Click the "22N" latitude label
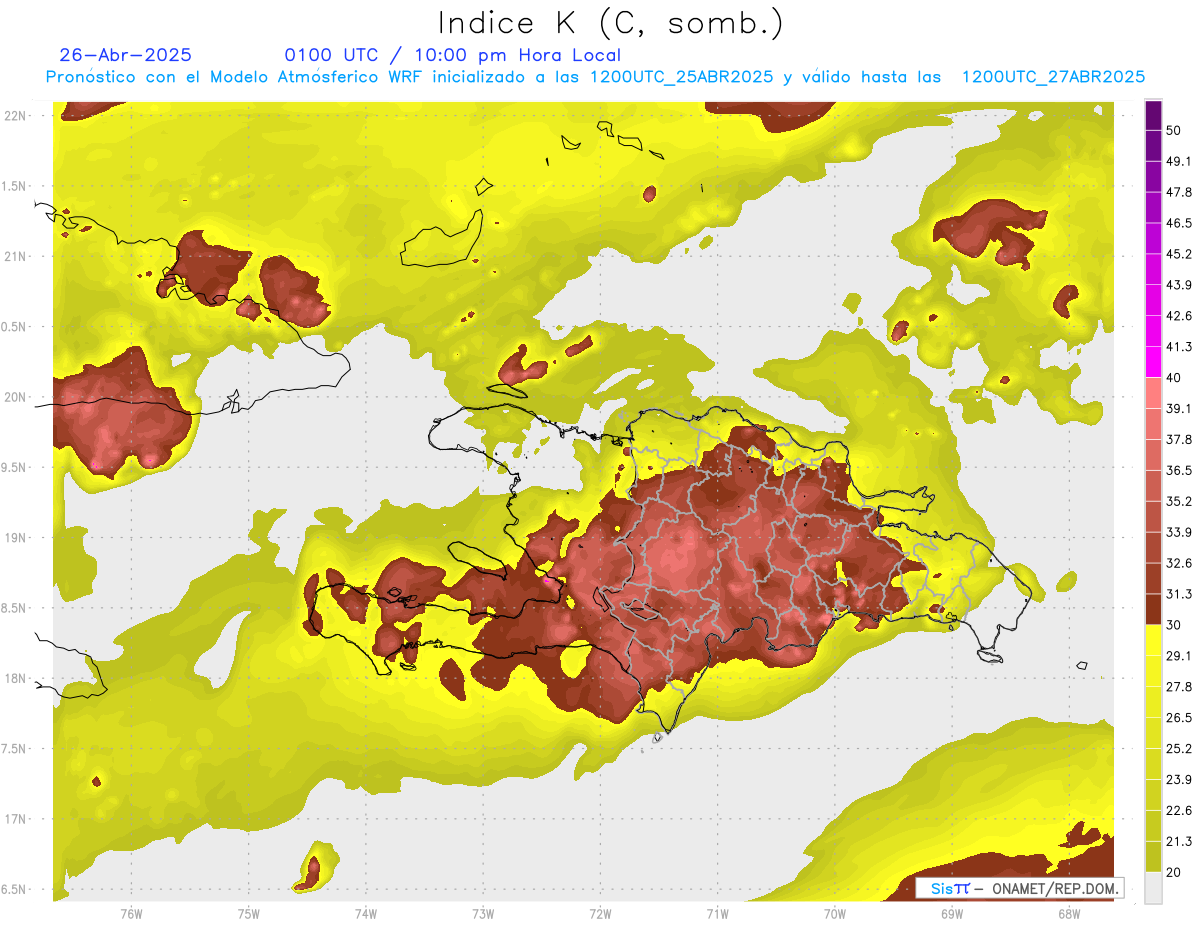 (14, 116)
